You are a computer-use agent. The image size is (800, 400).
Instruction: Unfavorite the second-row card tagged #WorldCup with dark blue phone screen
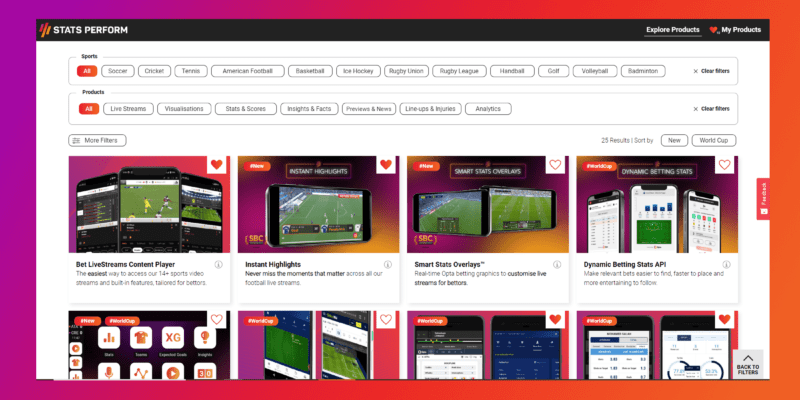coord(555,319)
